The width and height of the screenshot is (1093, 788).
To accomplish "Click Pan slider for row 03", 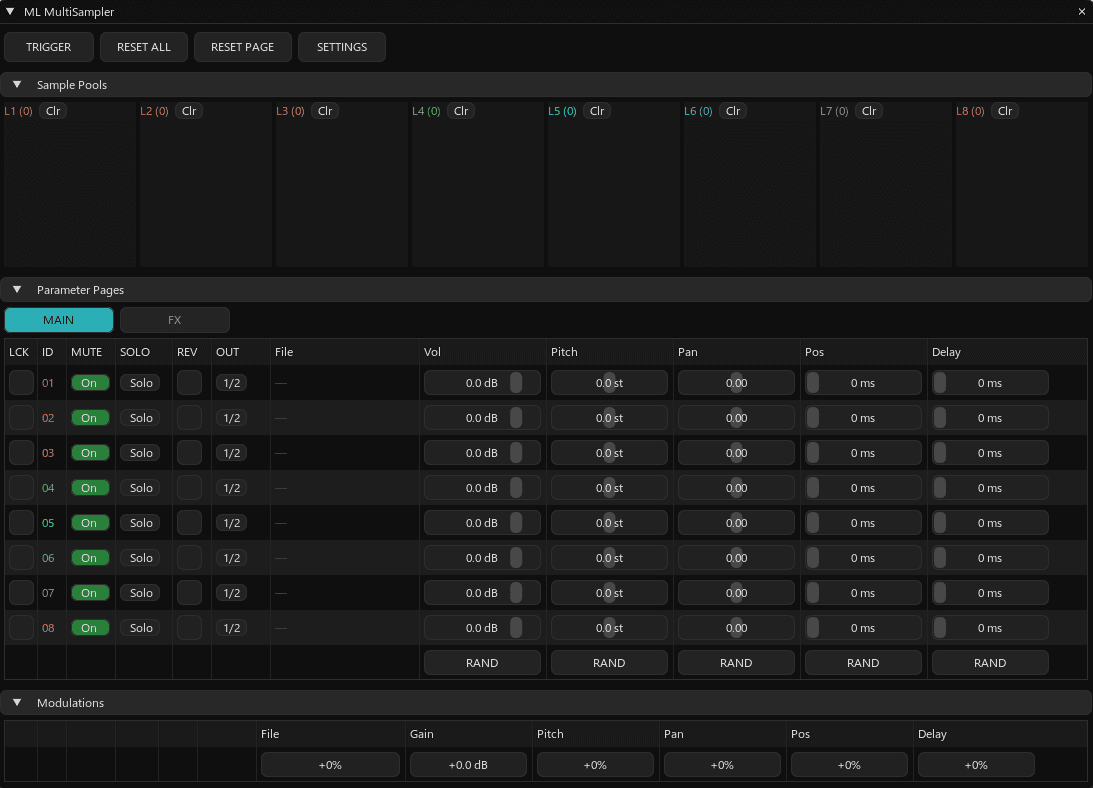I will pos(736,453).
